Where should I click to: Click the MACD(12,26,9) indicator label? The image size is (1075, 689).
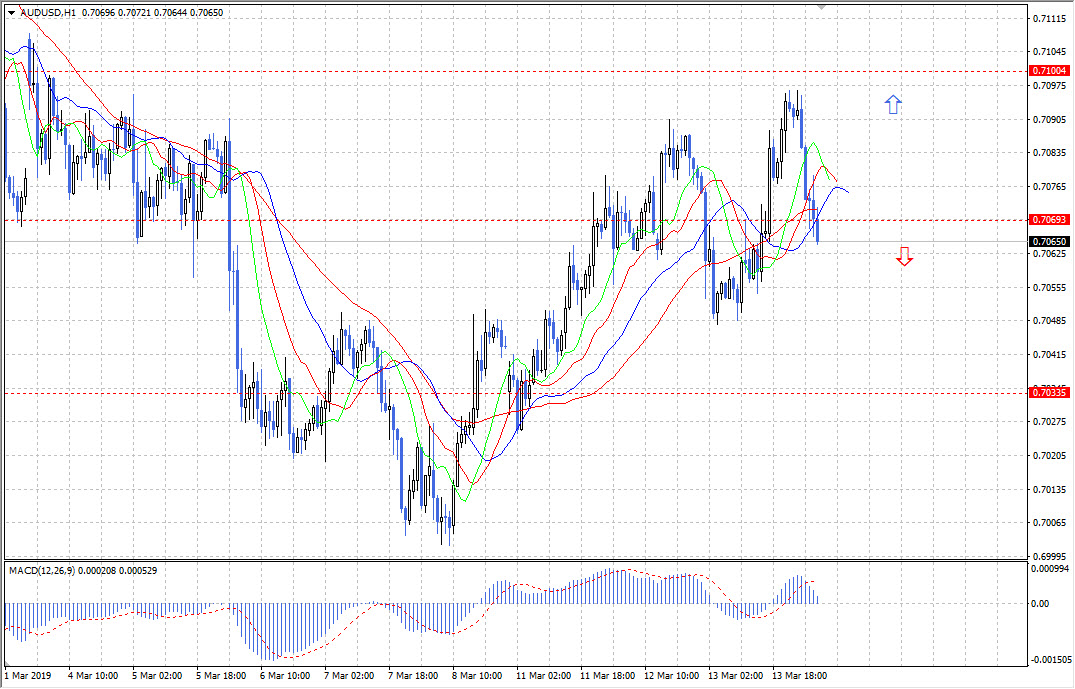click(41, 570)
